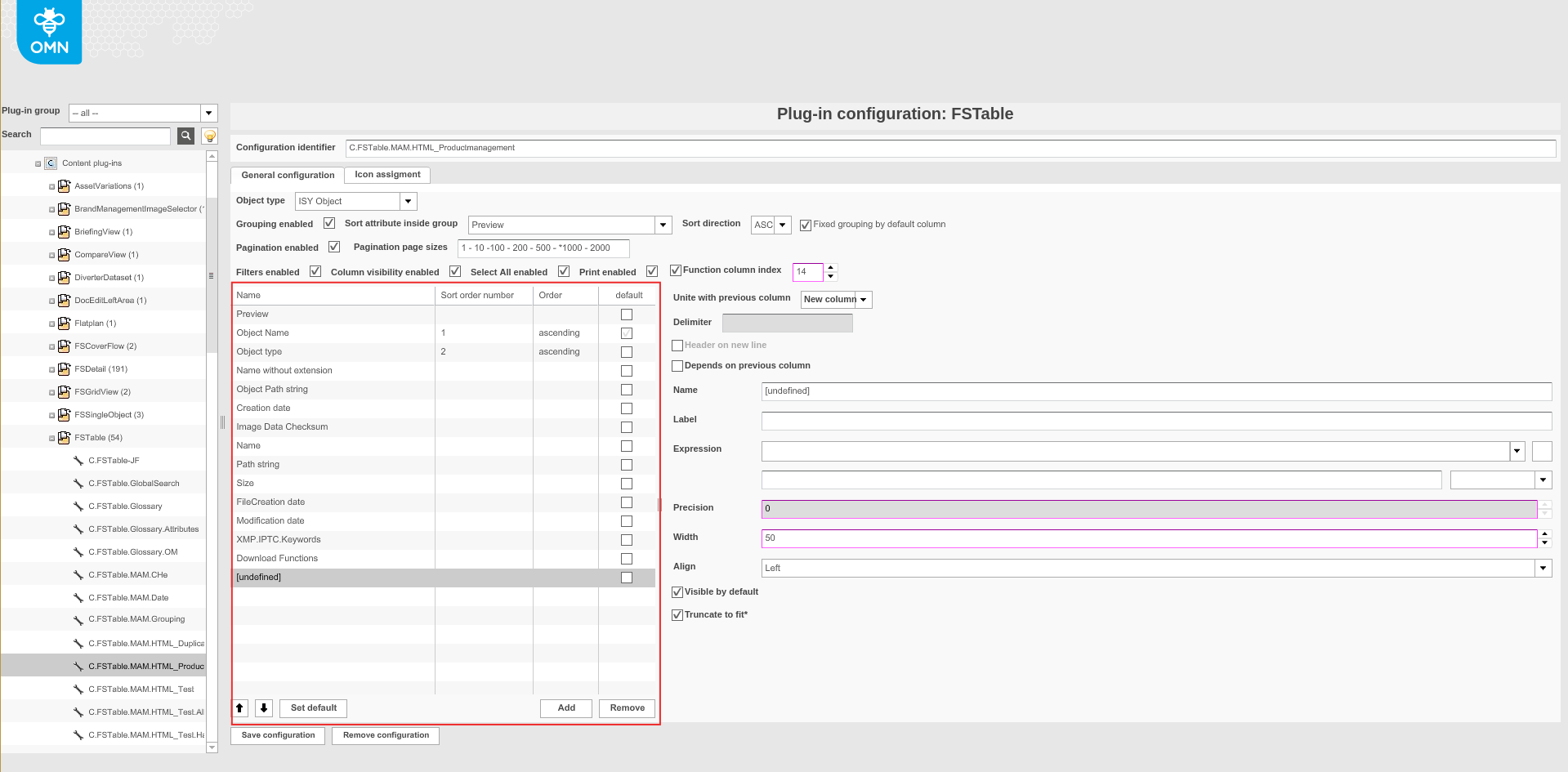
Task: Uncheck the Grouping enabled checkbox
Action: point(328,222)
